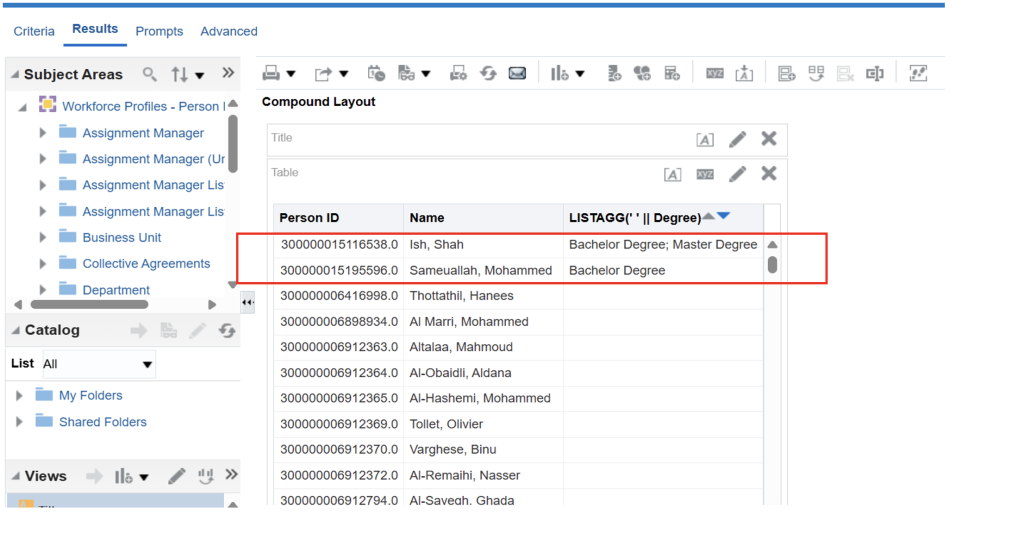Image resolution: width=1024 pixels, height=540 pixels.
Task: Click the Collective Agreements folder link
Action: (146, 264)
